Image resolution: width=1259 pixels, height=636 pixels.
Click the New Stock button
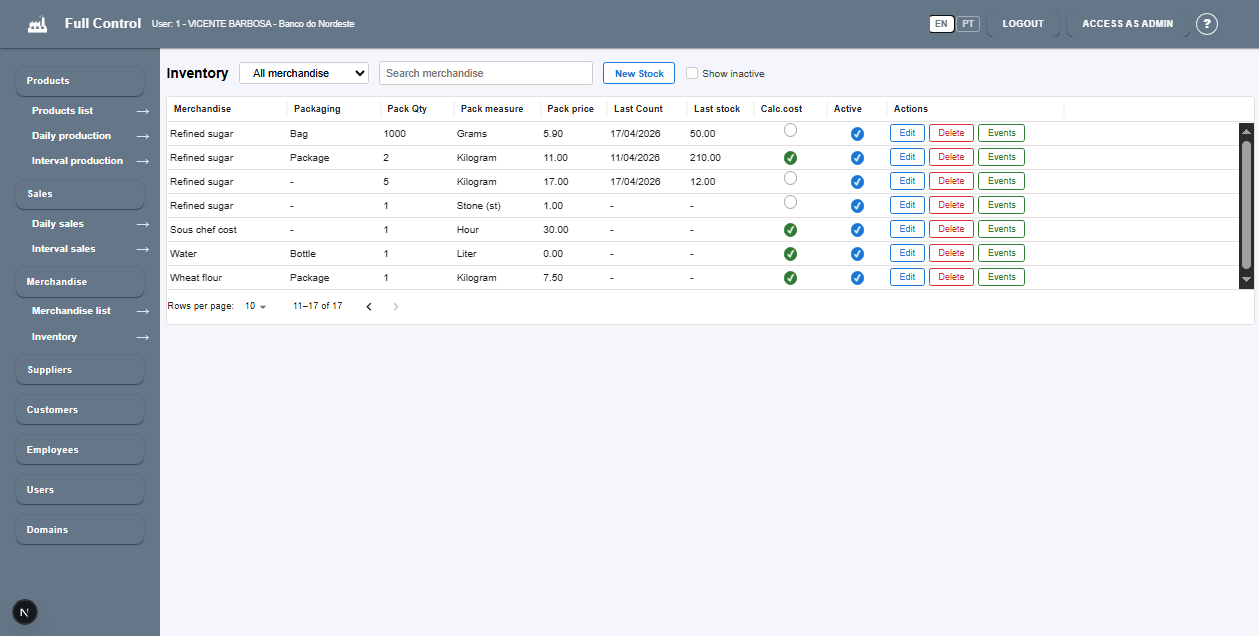[x=639, y=73]
